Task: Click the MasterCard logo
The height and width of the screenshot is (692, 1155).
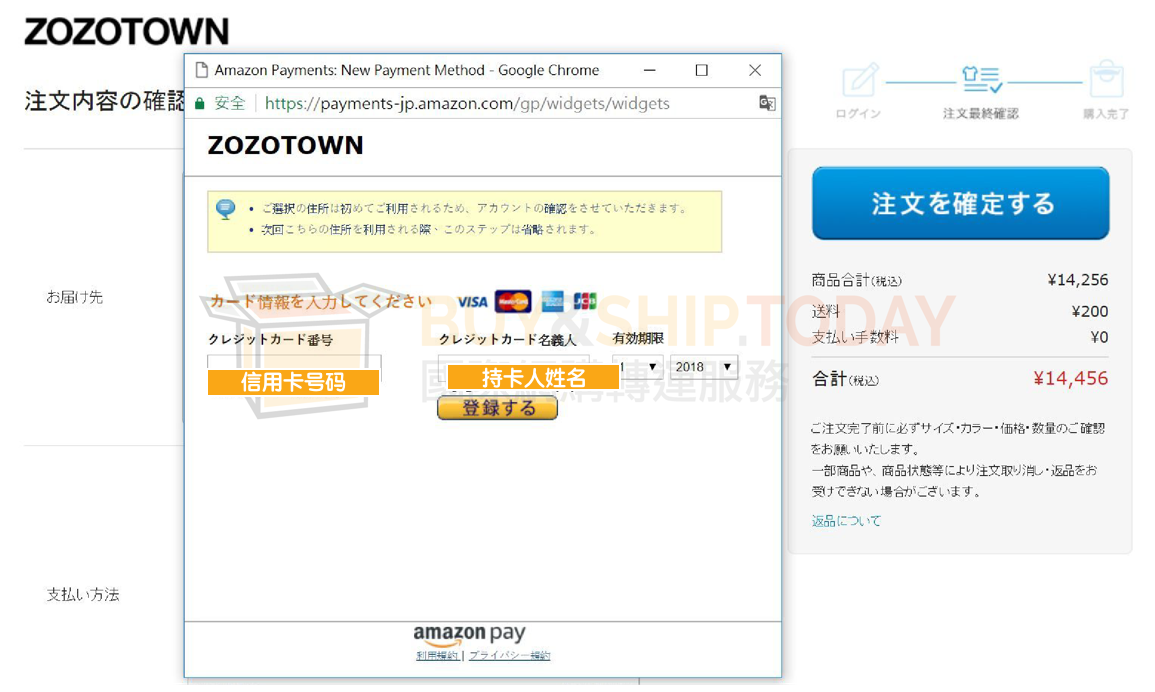Action: coord(513,301)
